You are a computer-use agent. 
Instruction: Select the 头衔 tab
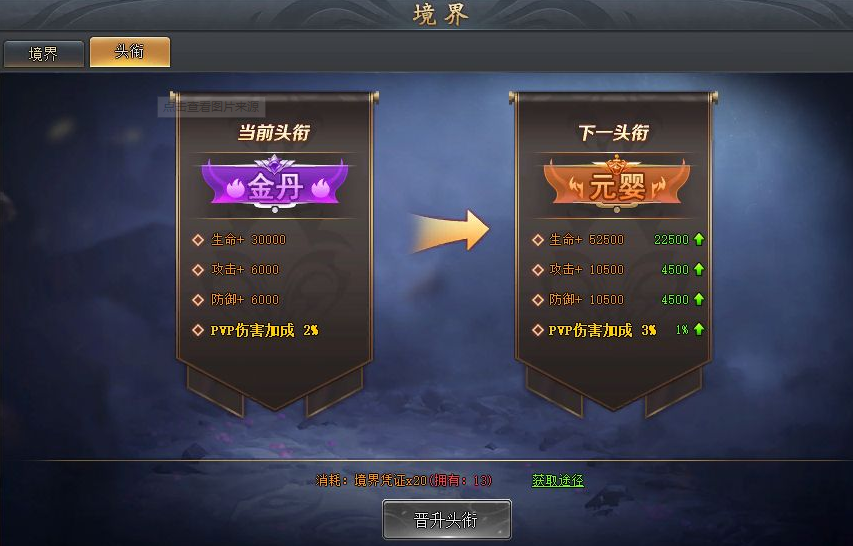click(x=129, y=52)
